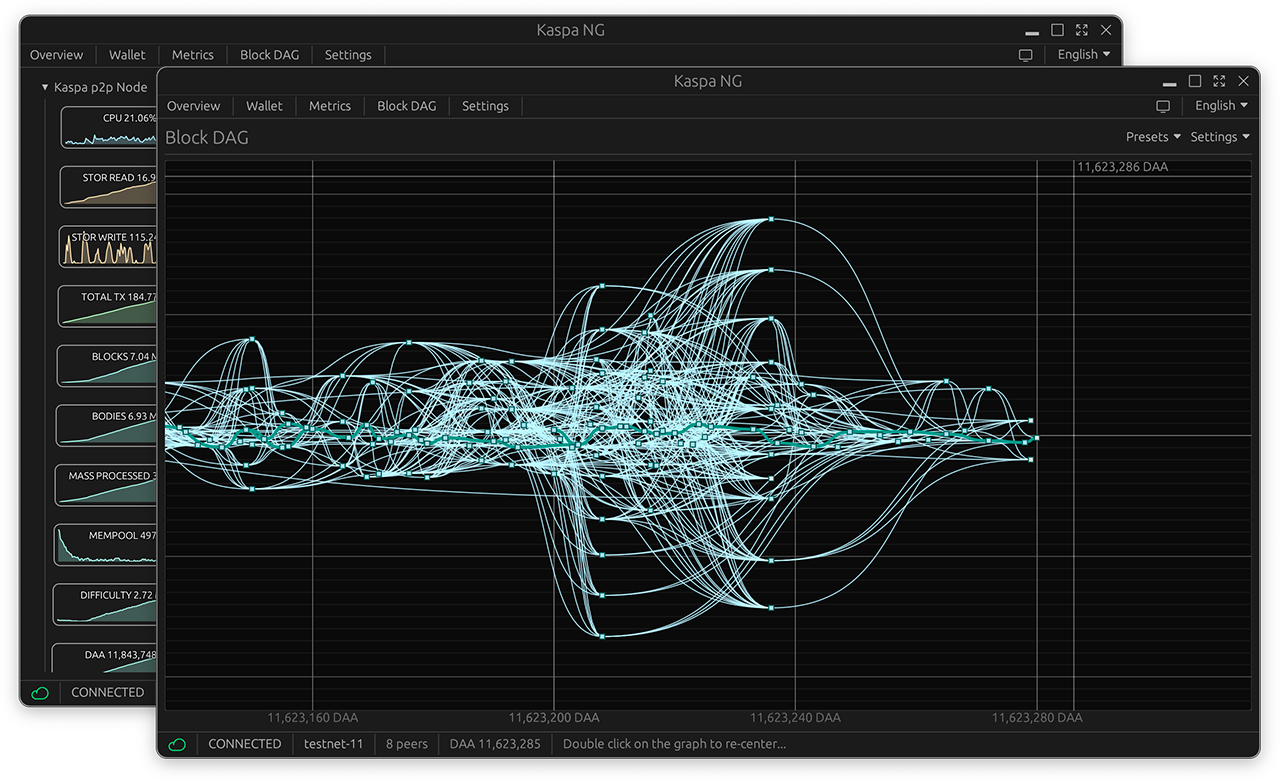This screenshot has width=1280, height=782.
Task: Click the fullscreen arrows icon in back window
Action: pyautogui.click(x=1082, y=30)
